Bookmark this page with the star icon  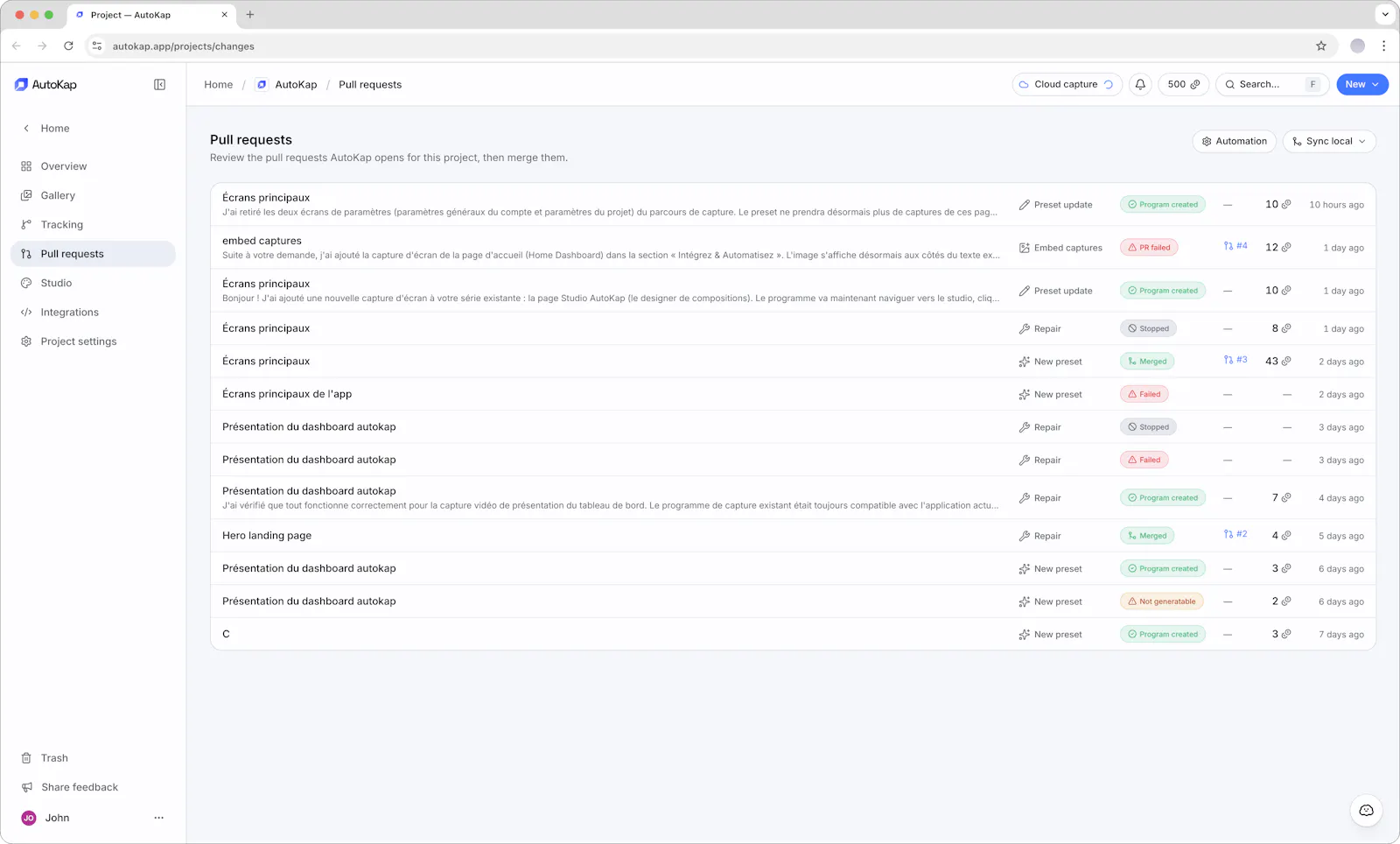(1321, 46)
